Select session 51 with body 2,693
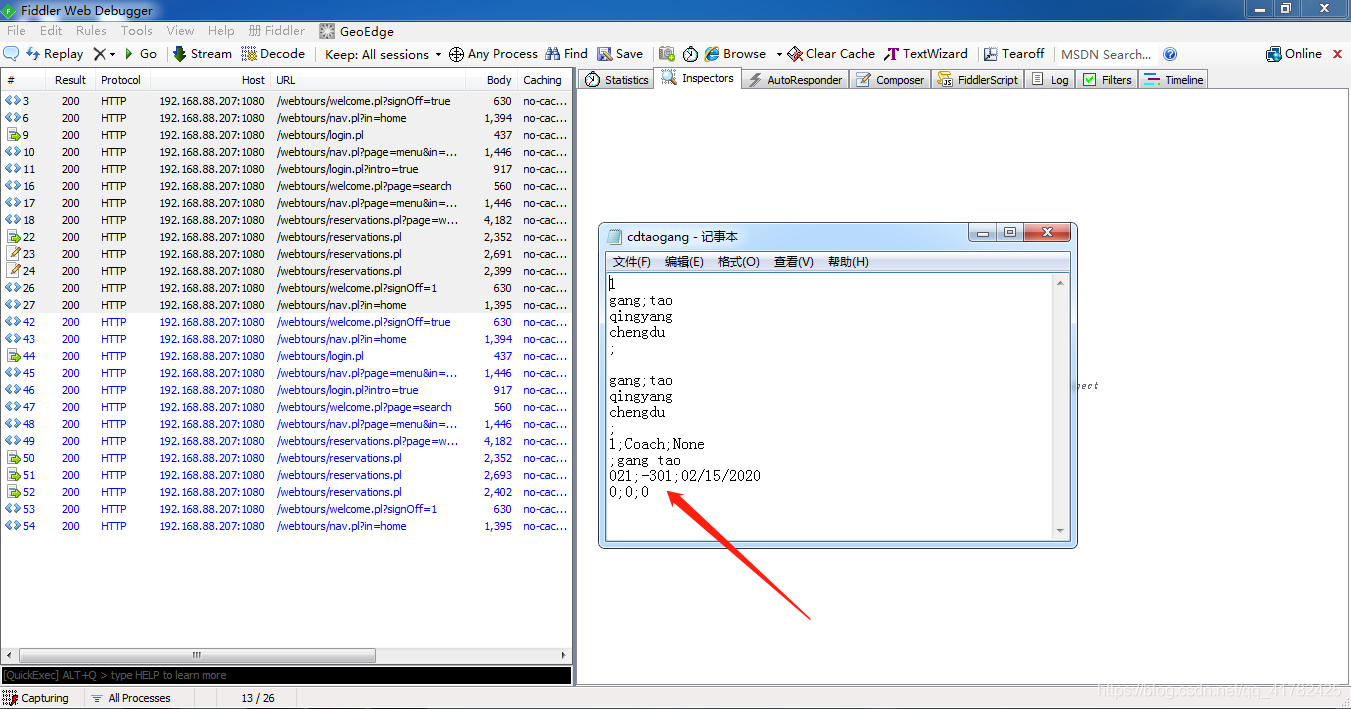This screenshot has width=1351, height=709. 286,475
